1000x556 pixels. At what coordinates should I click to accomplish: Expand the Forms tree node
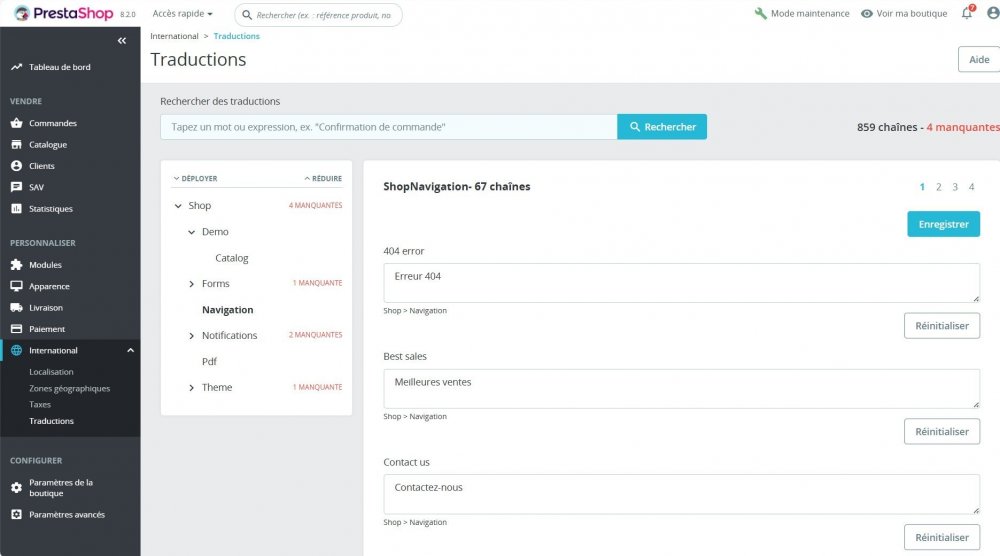tap(191, 284)
